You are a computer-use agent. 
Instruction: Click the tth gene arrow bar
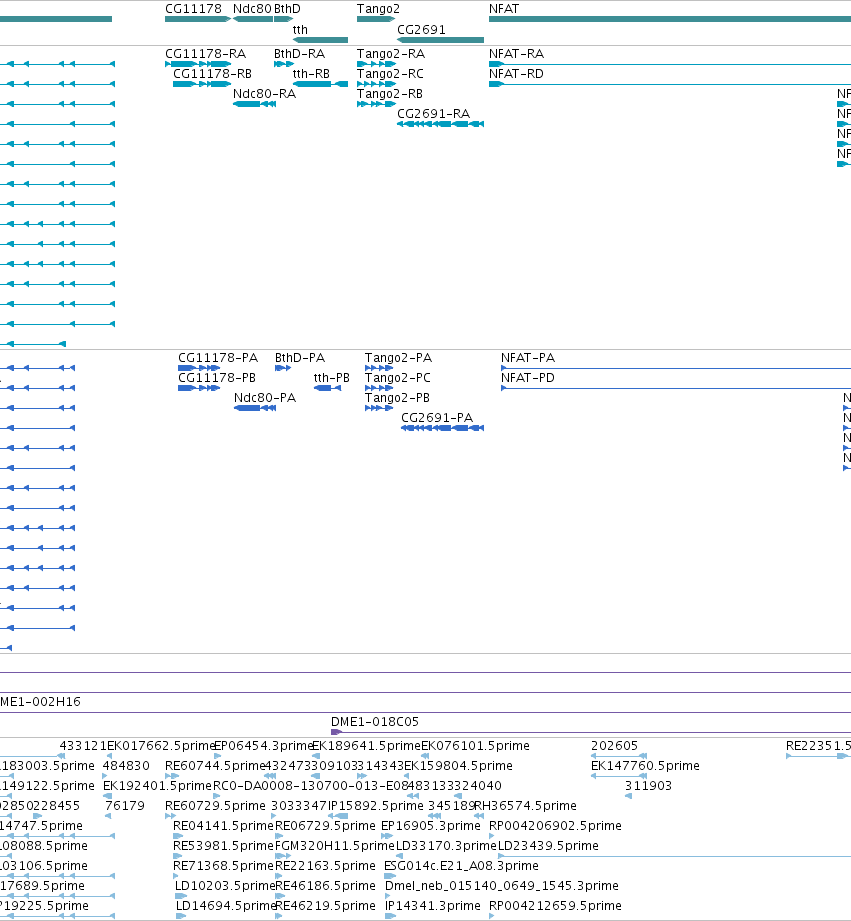[x=320, y=40]
